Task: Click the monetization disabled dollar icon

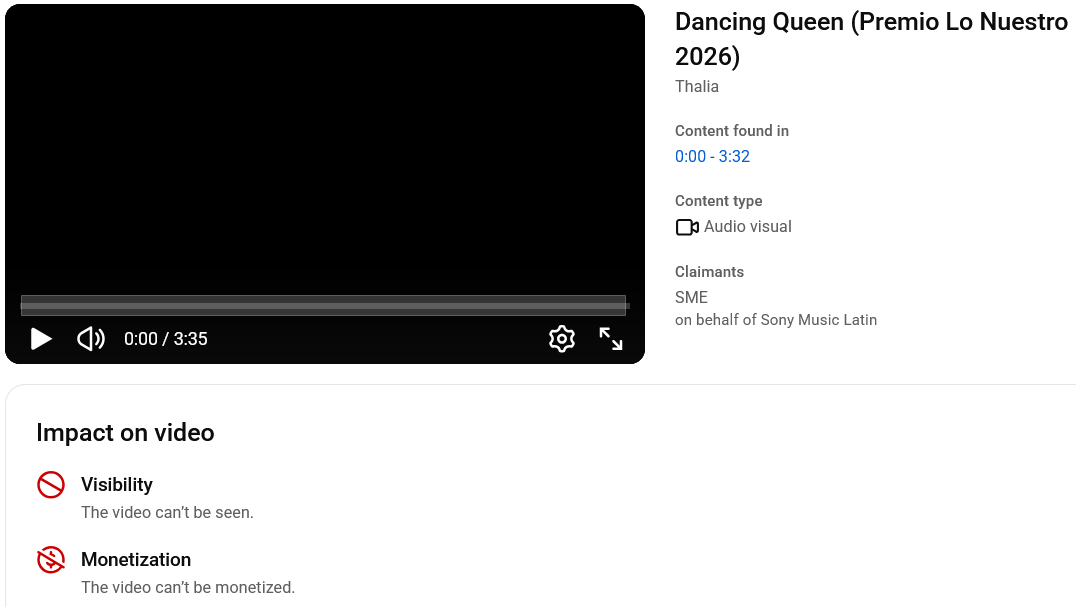Action: [51, 560]
